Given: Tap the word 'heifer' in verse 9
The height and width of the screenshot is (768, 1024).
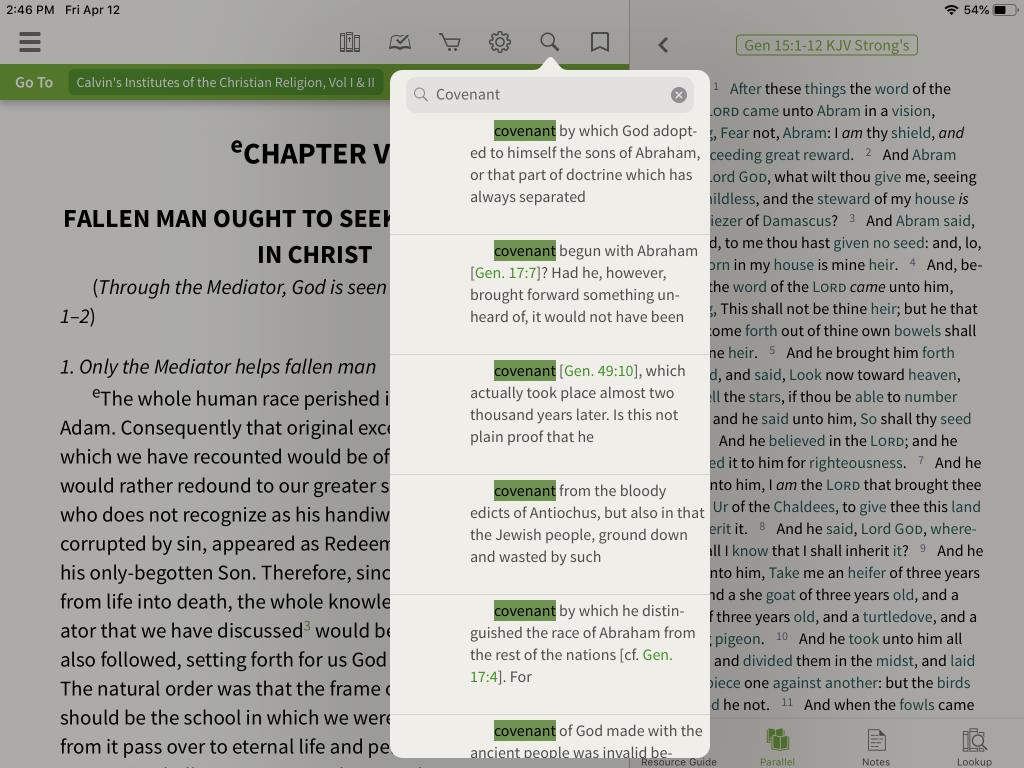Looking at the screenshot, I should [x=867, y=573].
